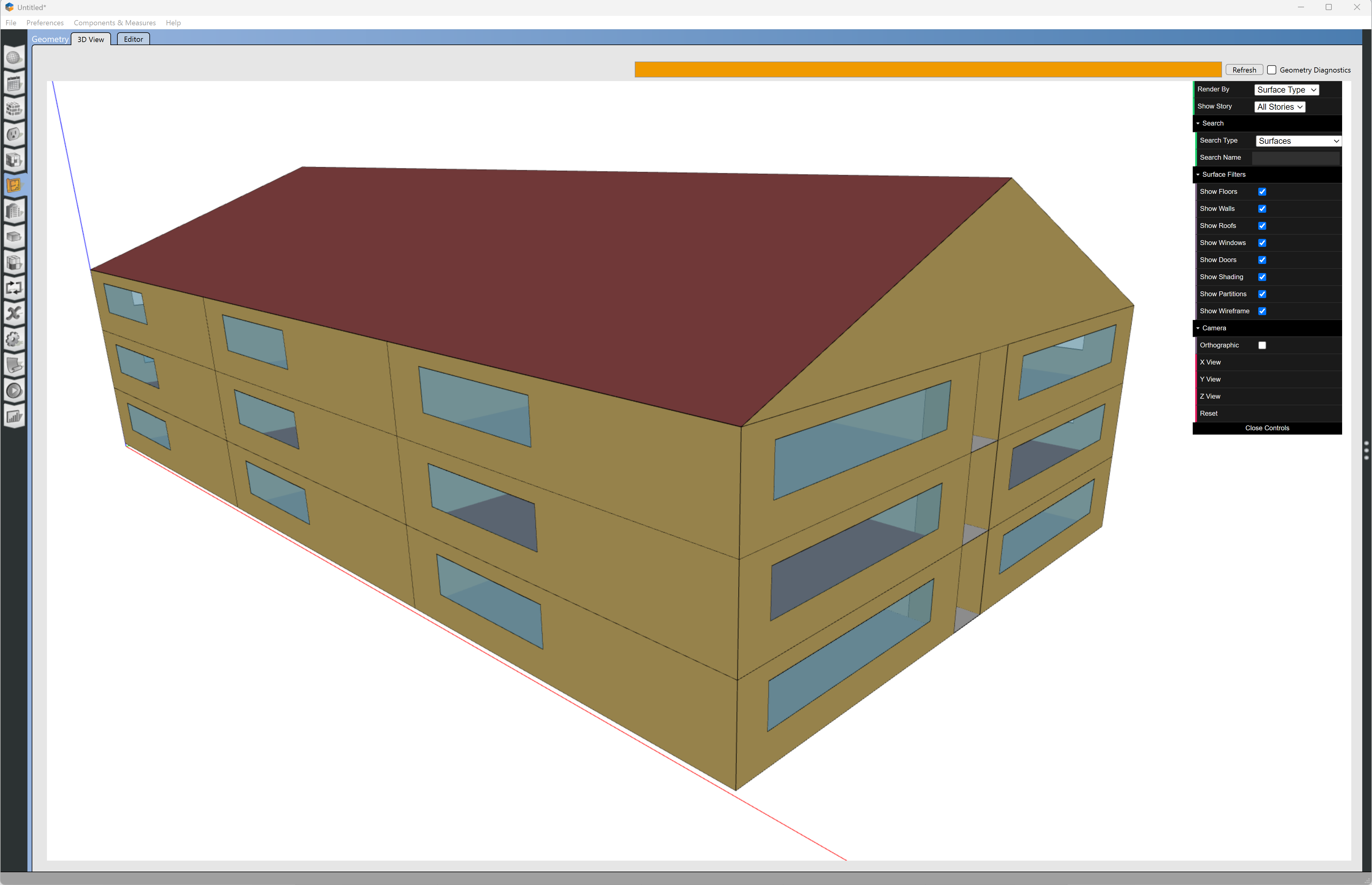Viewport: 1372px width, 885px height.
Task: Toggle the Orthographic camera switch
Action: pyautogui.click(x=1262, y=345)
